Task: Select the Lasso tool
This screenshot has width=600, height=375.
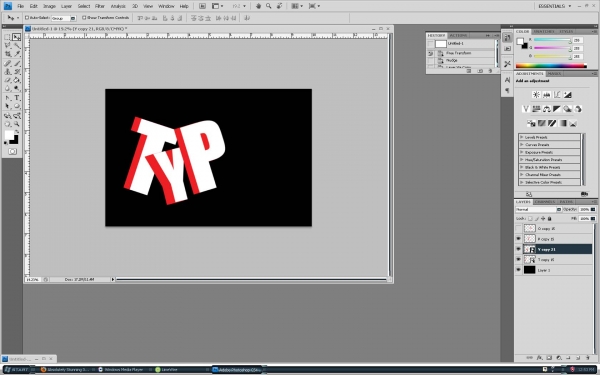Action: coord(7,46)
